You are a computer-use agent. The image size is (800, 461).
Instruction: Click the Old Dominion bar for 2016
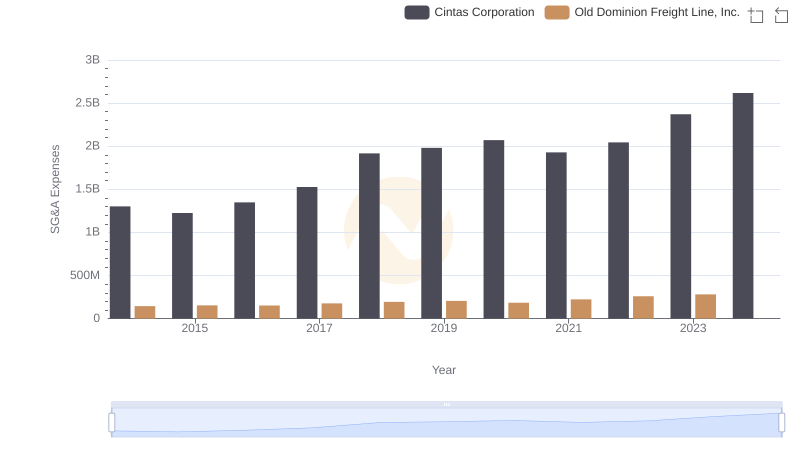click(x=269, y=312)
